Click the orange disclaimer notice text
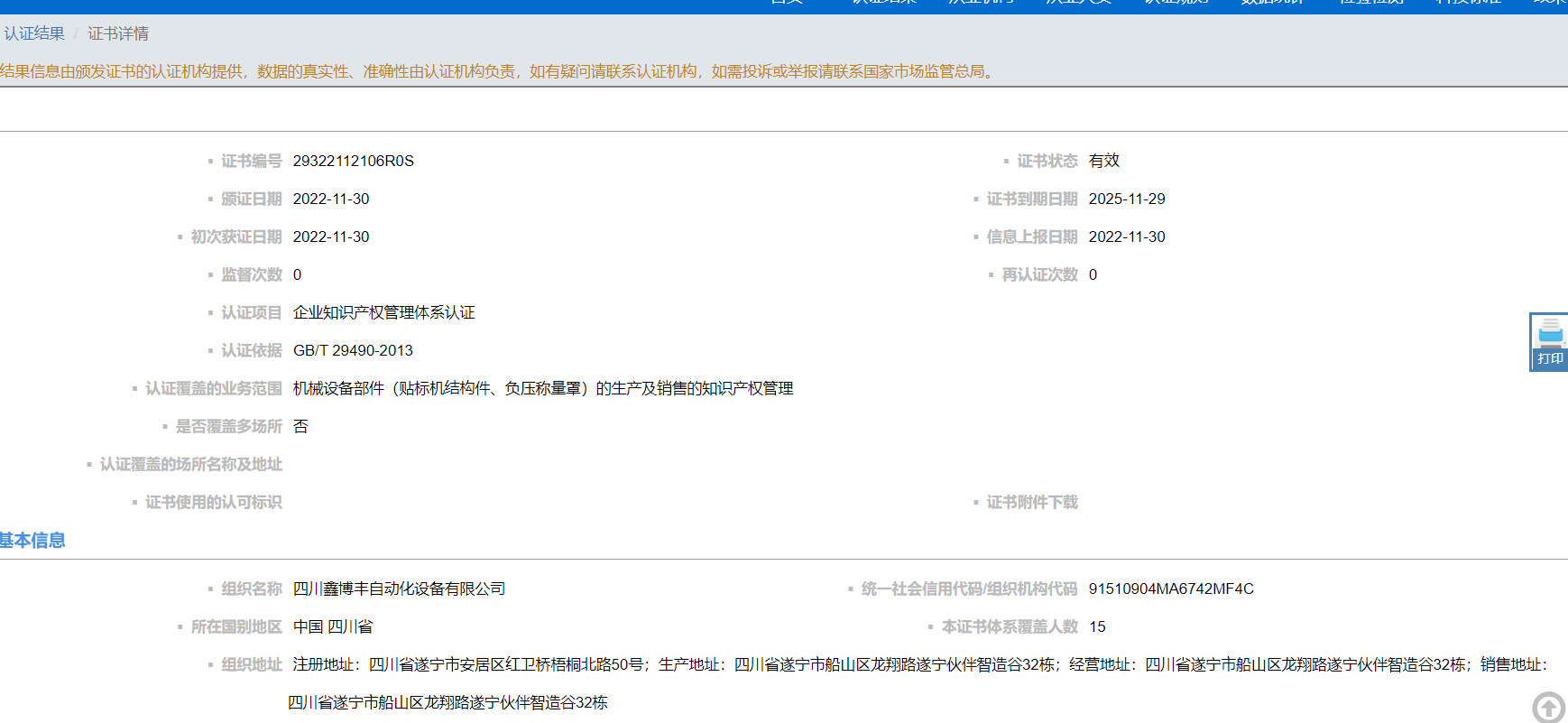 coord(497,71)
